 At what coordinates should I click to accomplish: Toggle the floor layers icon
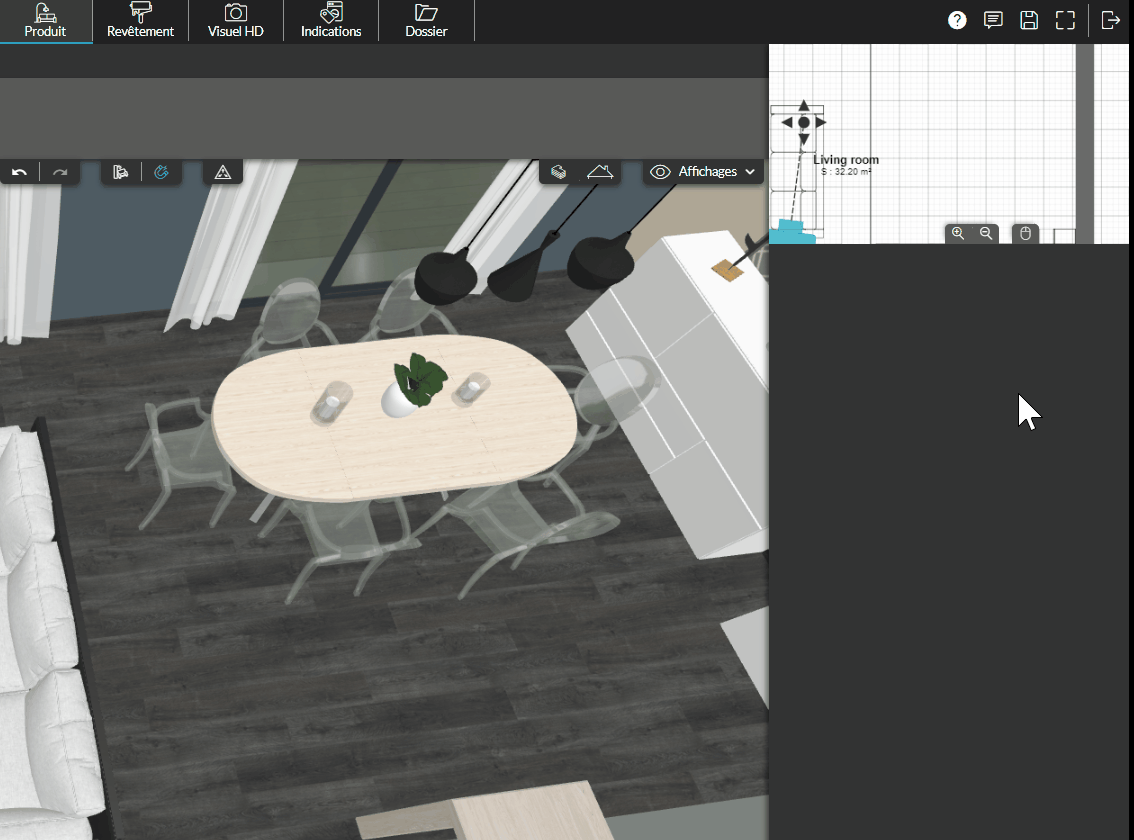(x=559, y=172)
